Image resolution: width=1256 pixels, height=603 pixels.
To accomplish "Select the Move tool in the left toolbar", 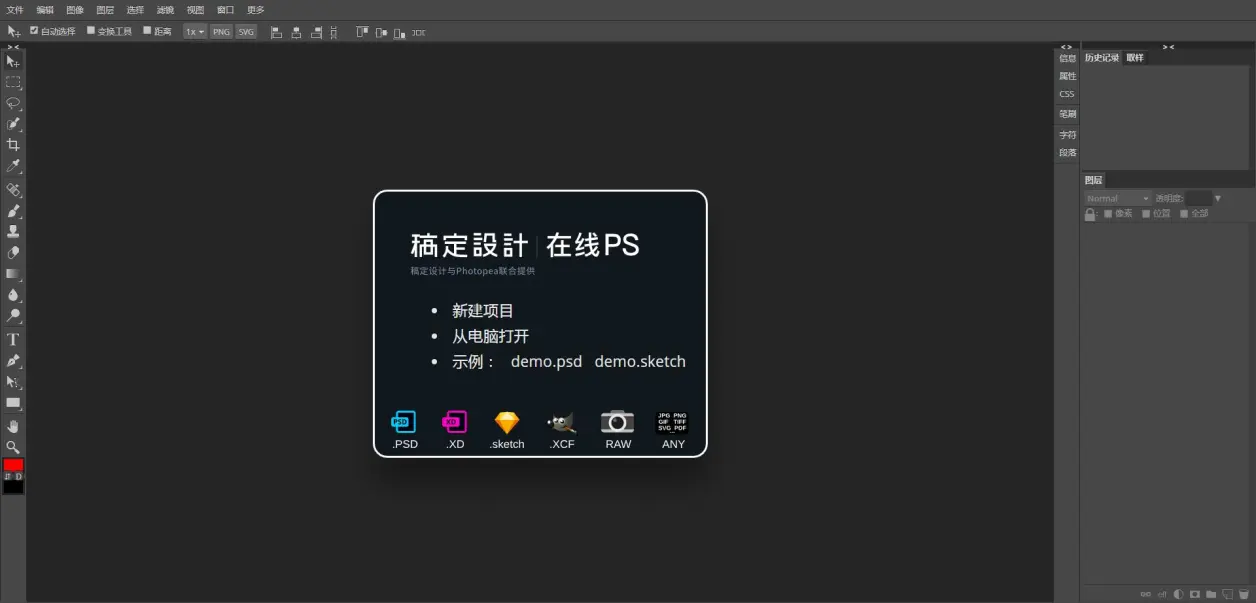I will click(x=13, y=62).
